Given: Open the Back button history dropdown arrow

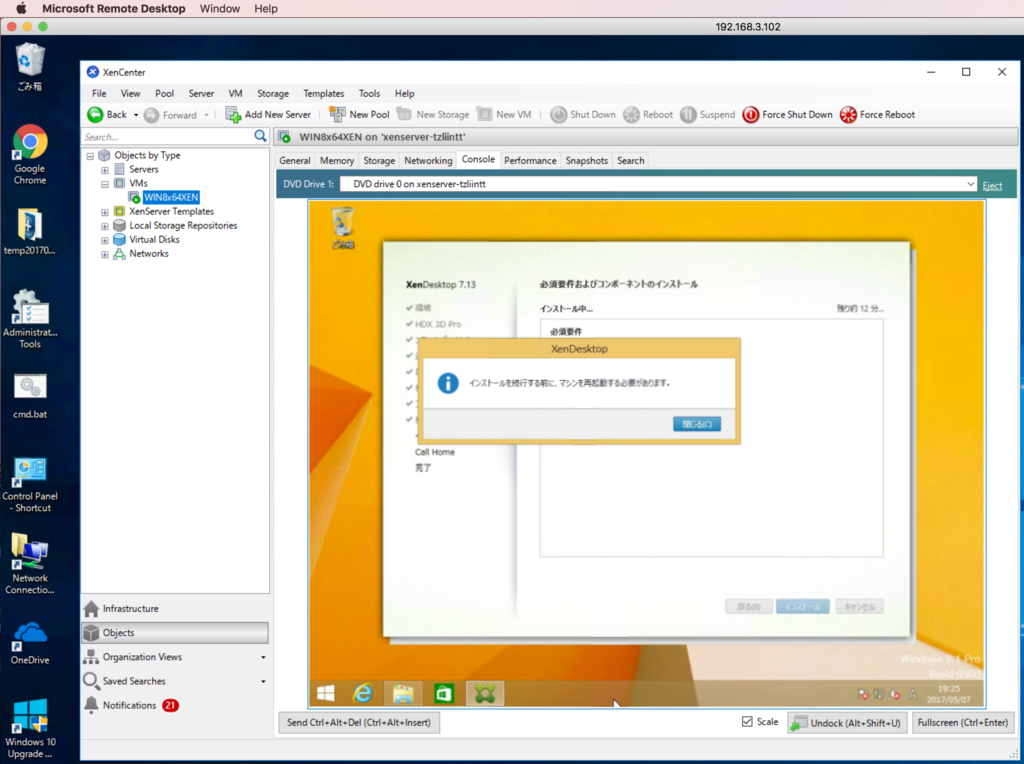Looking at the screenshot, I should (136, 116).
